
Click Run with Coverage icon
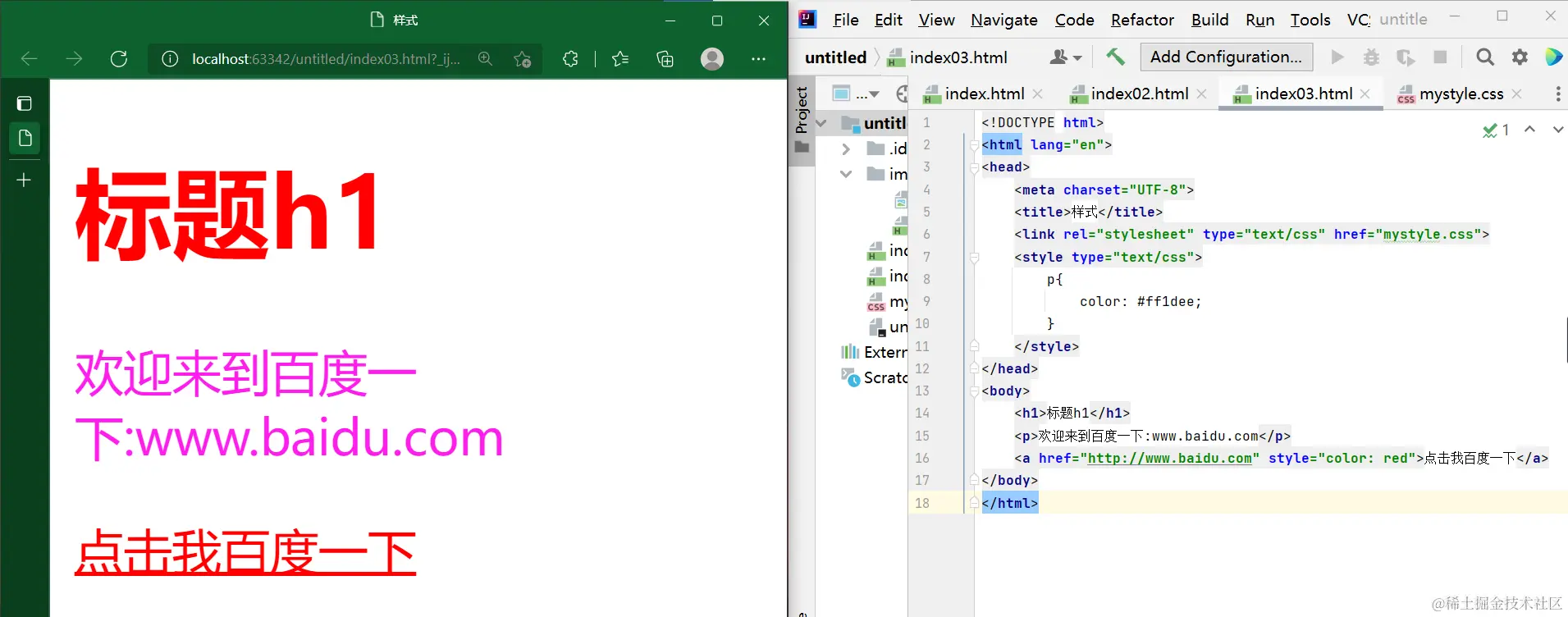[x=1406, y=57]
